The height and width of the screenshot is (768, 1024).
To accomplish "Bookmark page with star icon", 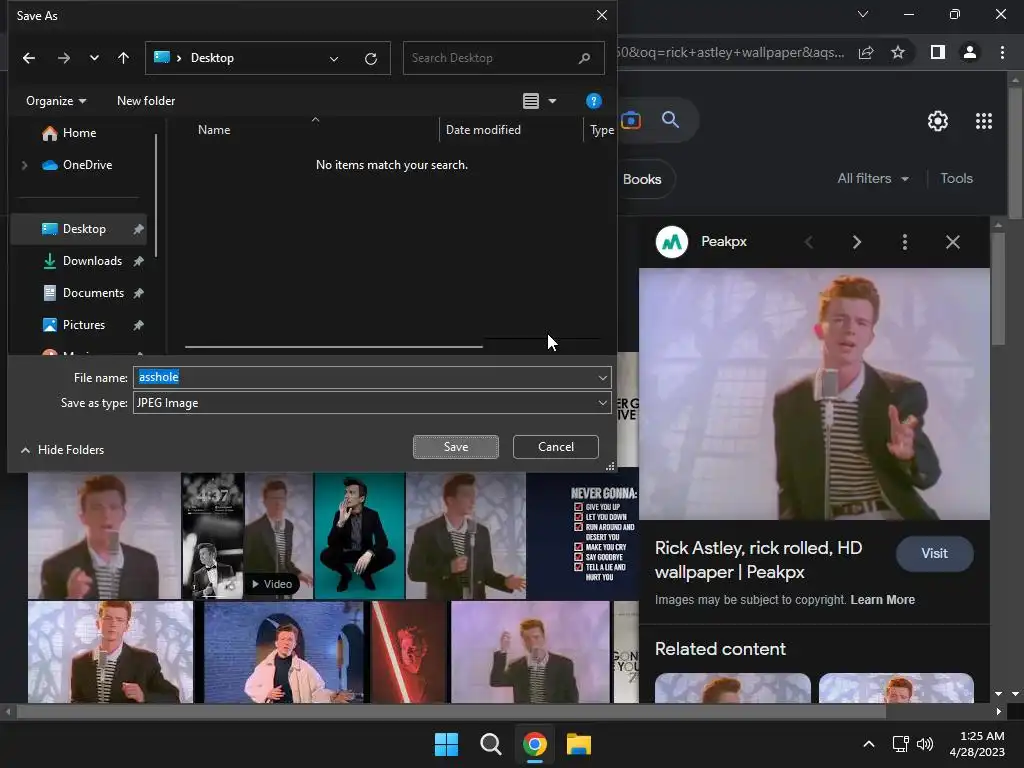I will tap(898, 52).
